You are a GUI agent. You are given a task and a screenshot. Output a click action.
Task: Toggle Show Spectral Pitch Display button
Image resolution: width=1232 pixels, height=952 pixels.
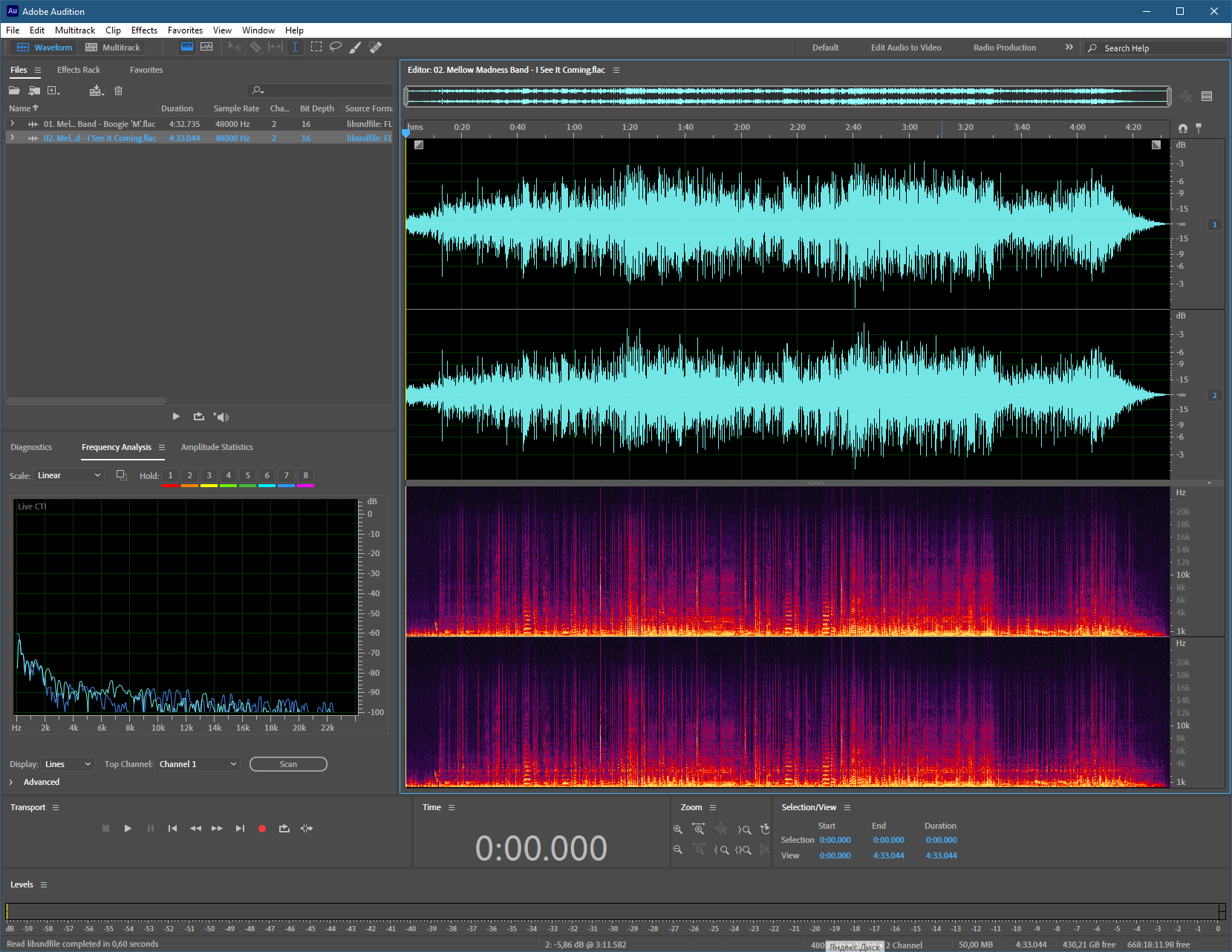[x=206, y=47]
